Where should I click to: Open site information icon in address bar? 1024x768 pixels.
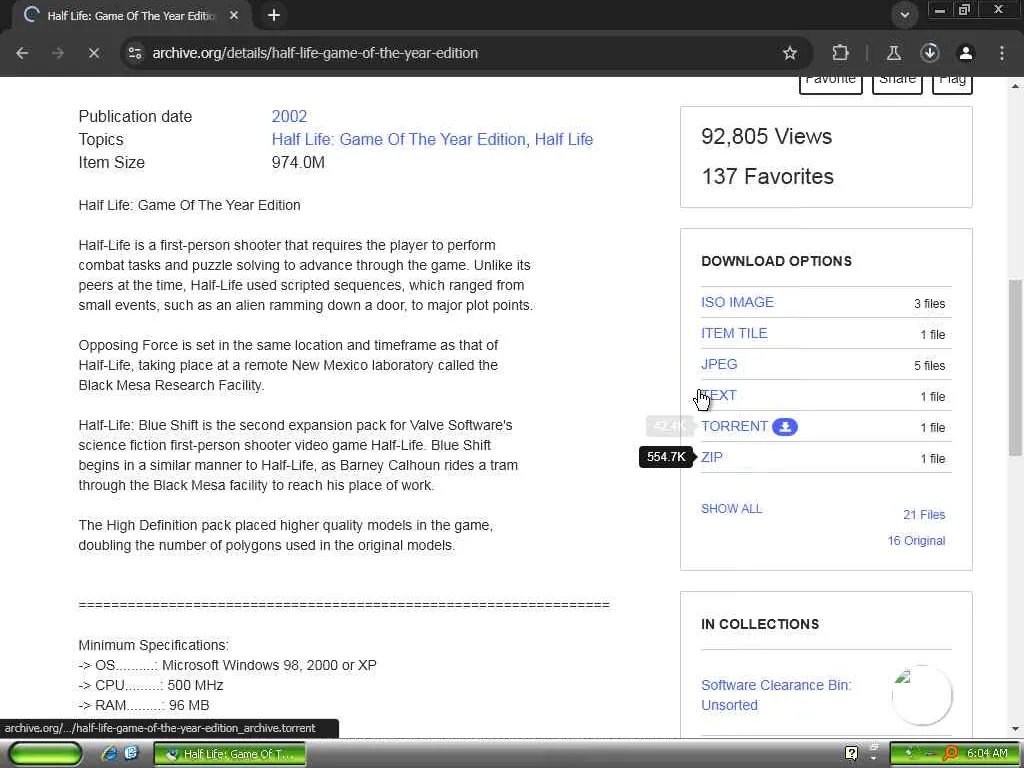coord(135,53)
